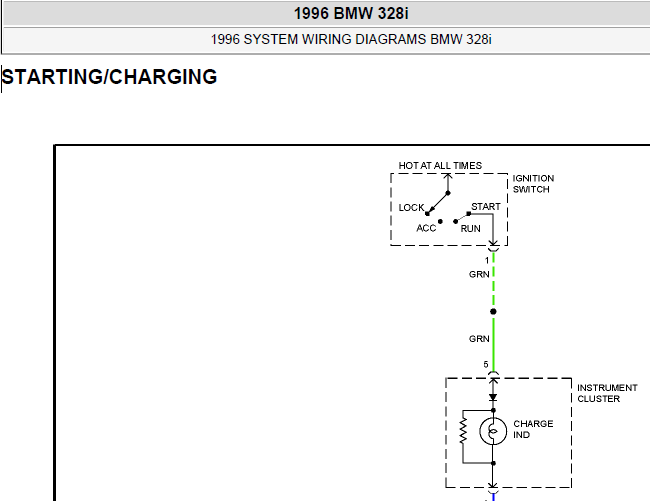Image resolution: width=650 pixels, height=501 pixels.
Task: Click '1996 SYSTEM WIRING DIAGRAMS BMW 328i' subtitle
Action: click(351, 39)
